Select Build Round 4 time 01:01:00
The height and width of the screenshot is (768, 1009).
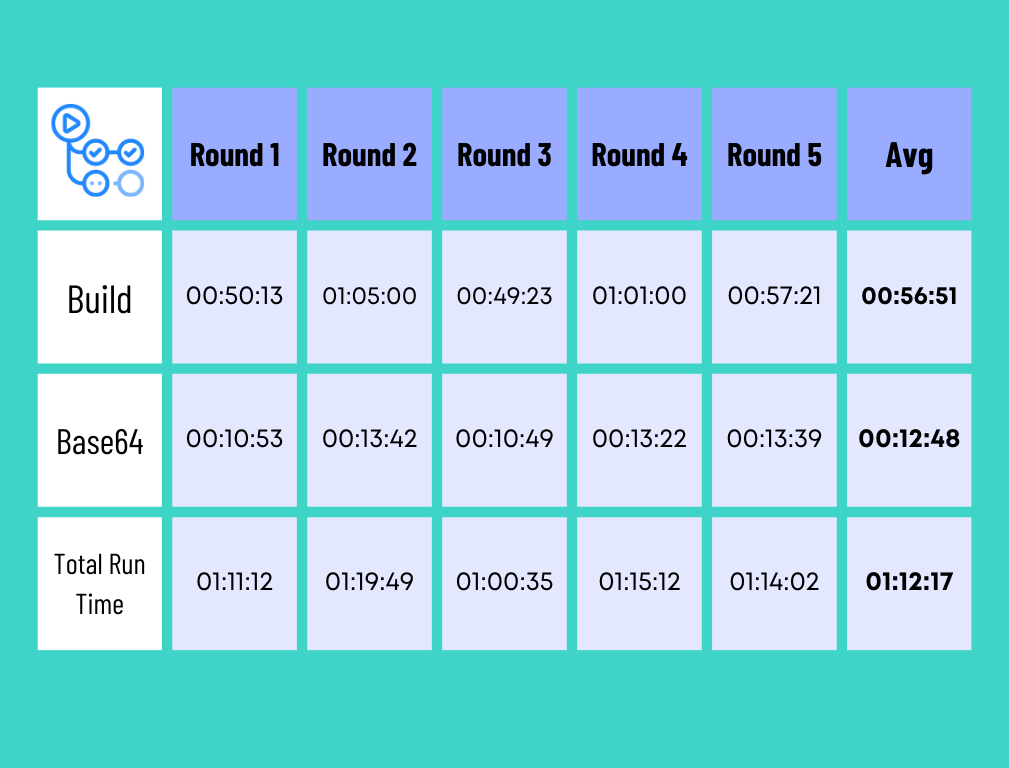[x=640, y=296]
